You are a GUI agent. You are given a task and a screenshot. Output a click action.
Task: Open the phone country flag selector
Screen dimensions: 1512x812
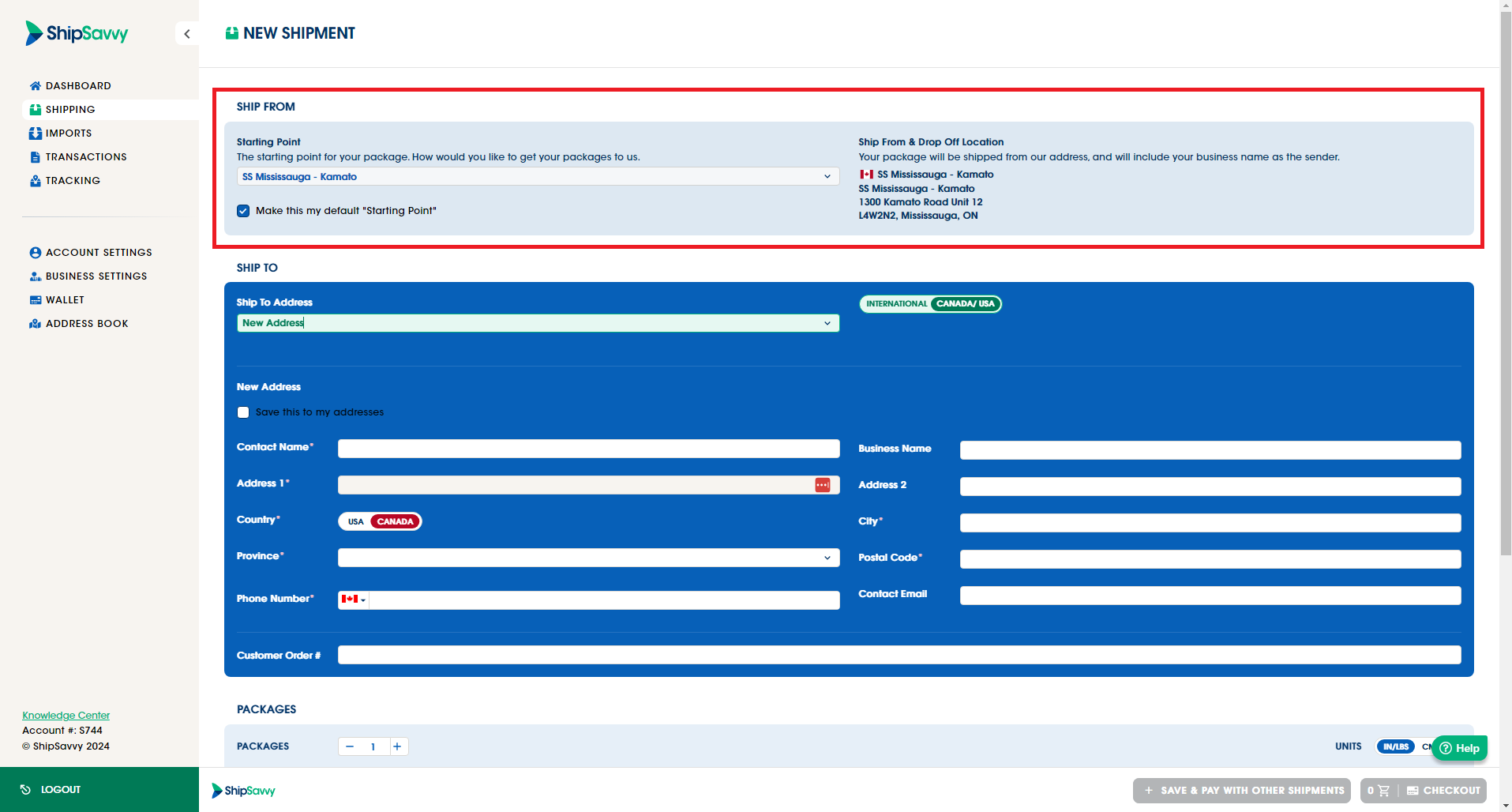click(353, 600)
